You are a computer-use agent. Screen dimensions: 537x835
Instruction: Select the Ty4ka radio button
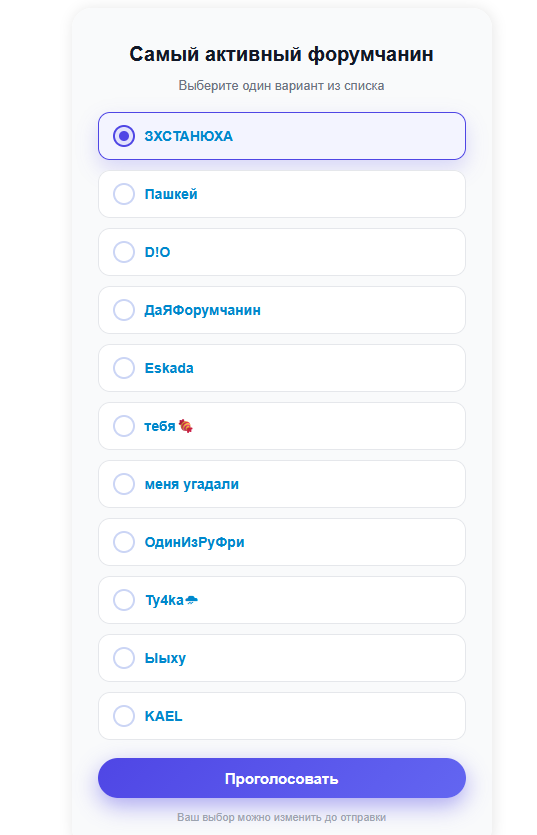[124, 600]
